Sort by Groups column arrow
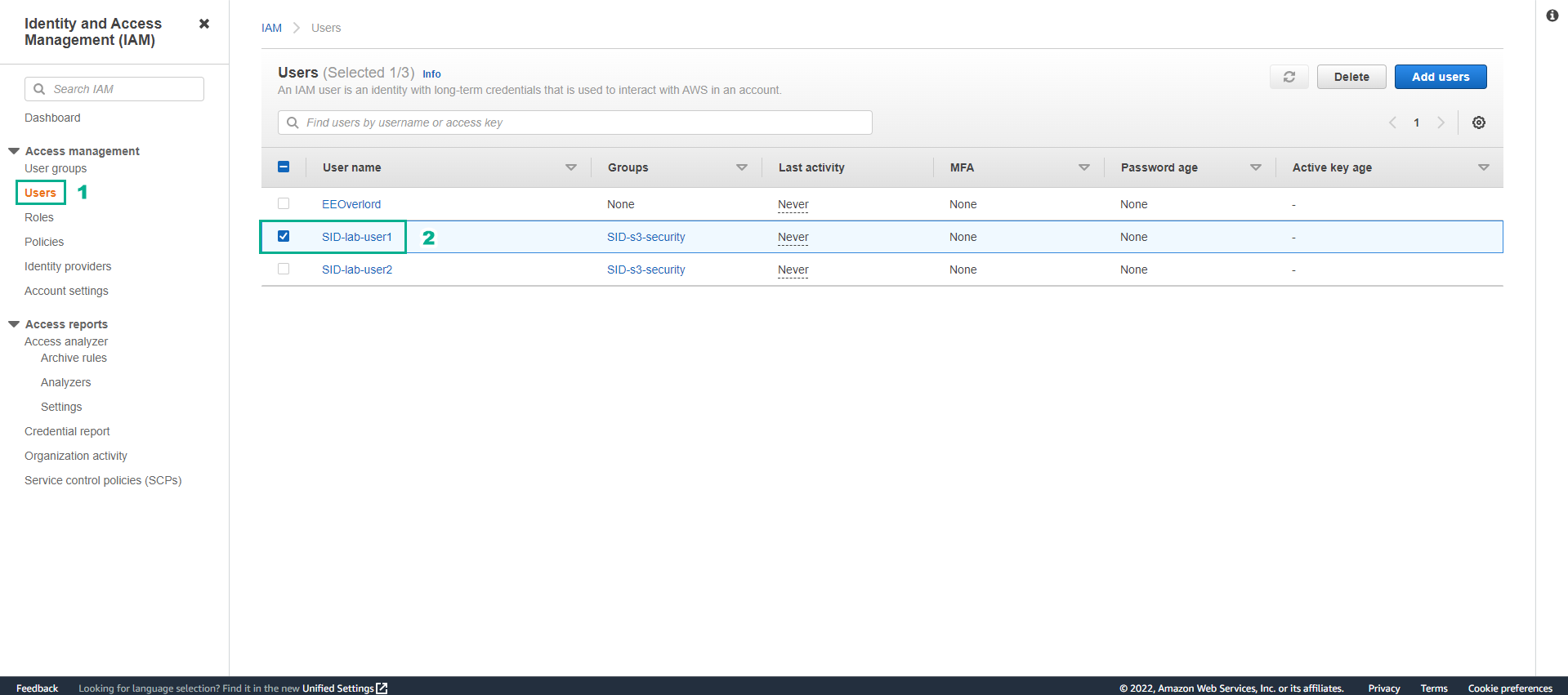The width and height of the screenshot is (1568, 695). pos(742,167)
